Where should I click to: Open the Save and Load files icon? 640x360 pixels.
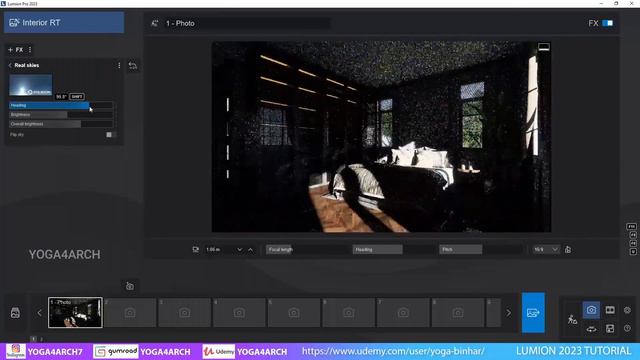610,329
